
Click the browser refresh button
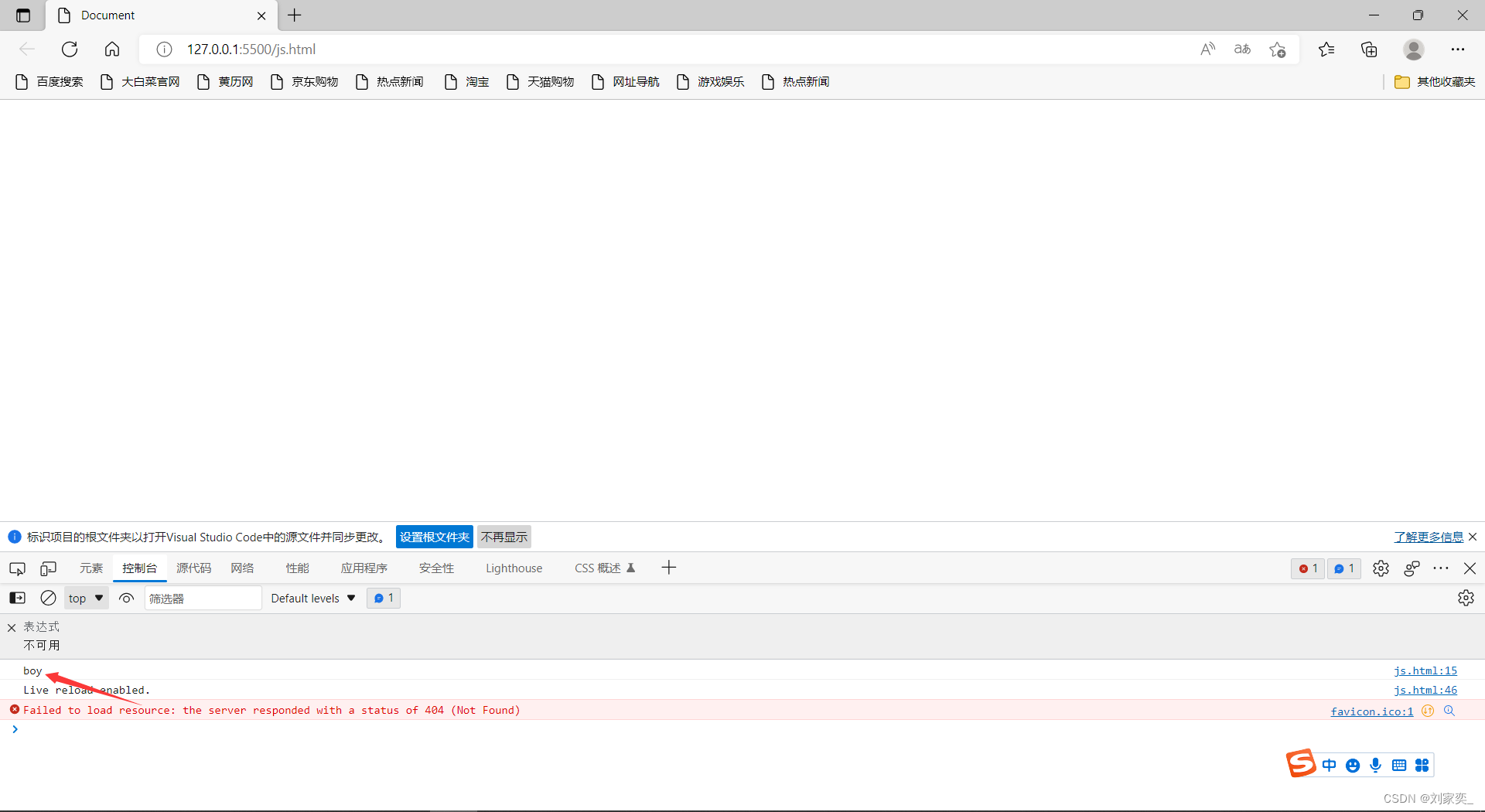[70, 49]
